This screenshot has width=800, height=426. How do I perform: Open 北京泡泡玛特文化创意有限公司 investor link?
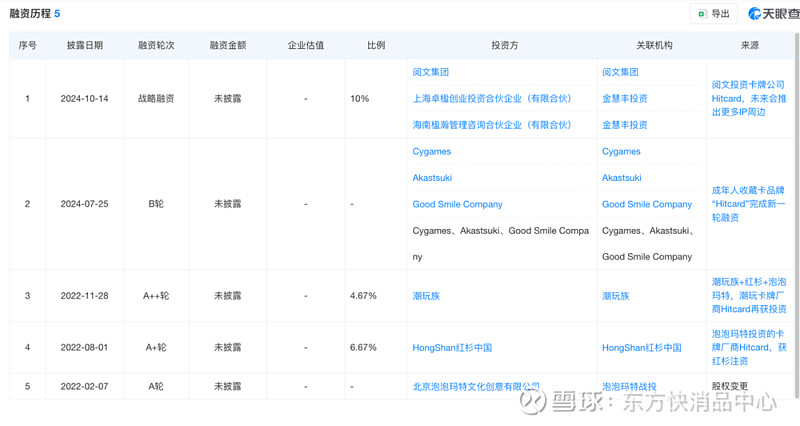476,387
